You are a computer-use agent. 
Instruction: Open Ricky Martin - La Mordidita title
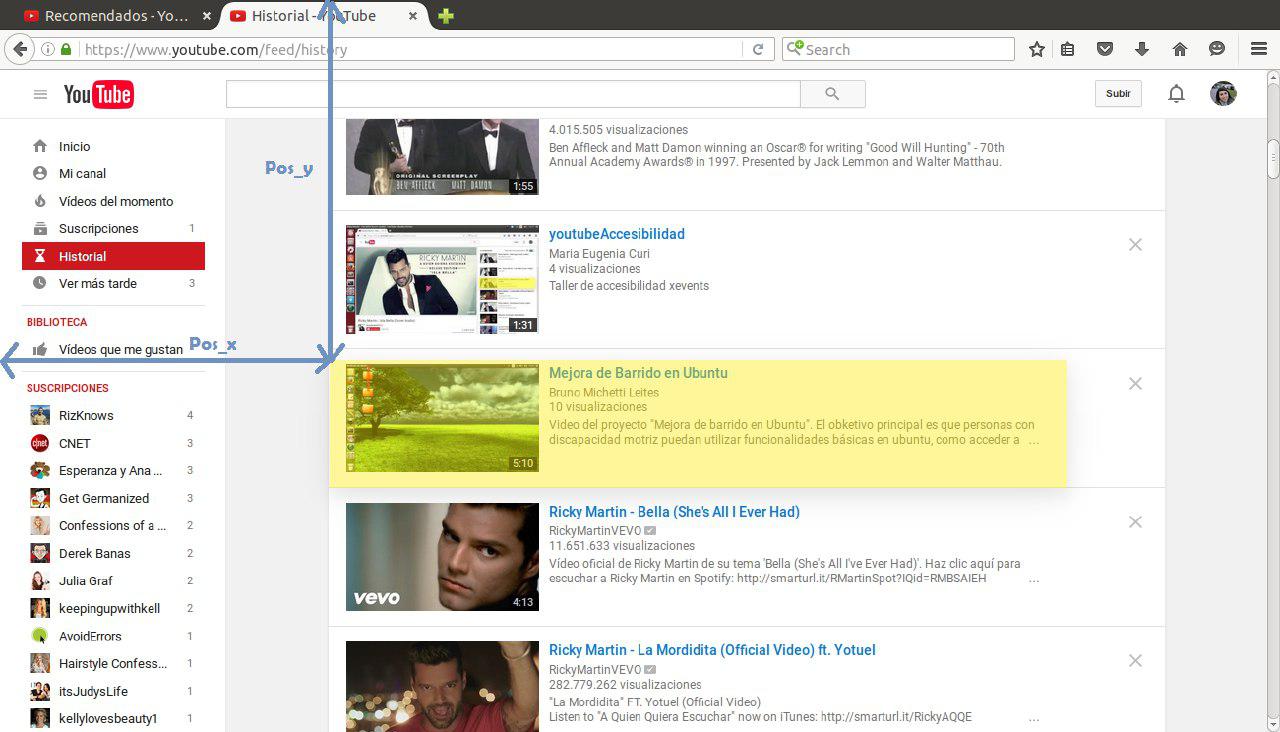pyautogui.click(x=712, y=650)
